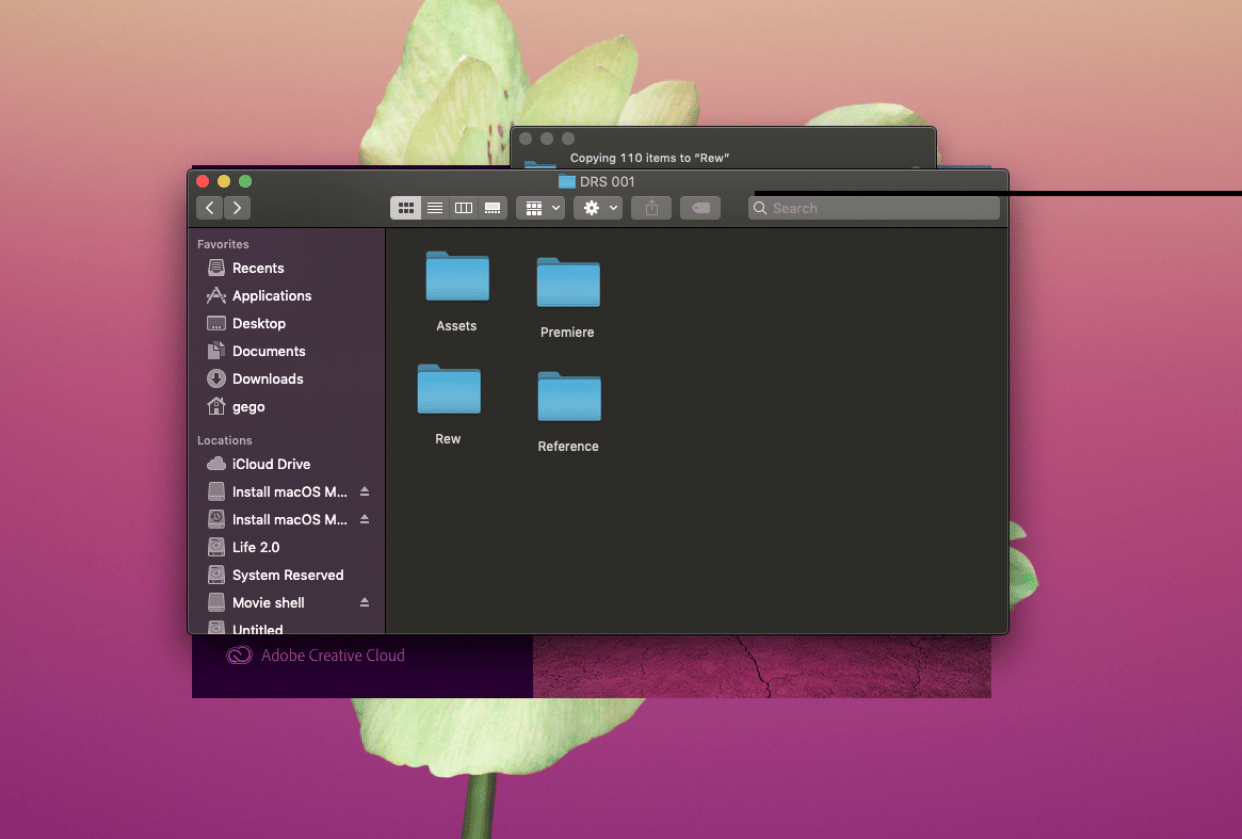The width and height of the screenshot is (1242, 839).
Task: Switch to gallery view
Action: coord(492,208)
